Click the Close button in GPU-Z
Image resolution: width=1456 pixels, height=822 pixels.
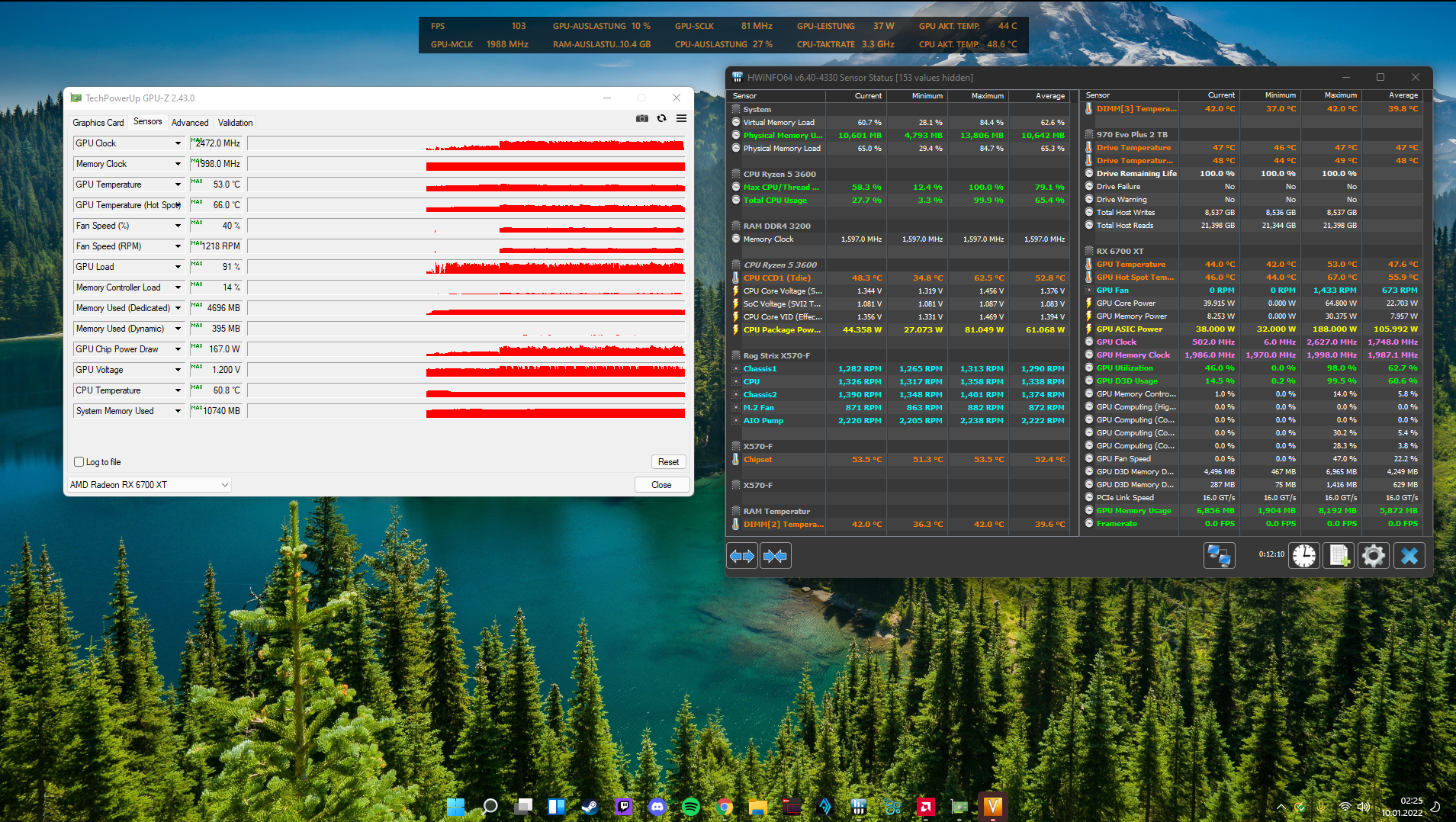pyautogui.click(x=661, y=485)
